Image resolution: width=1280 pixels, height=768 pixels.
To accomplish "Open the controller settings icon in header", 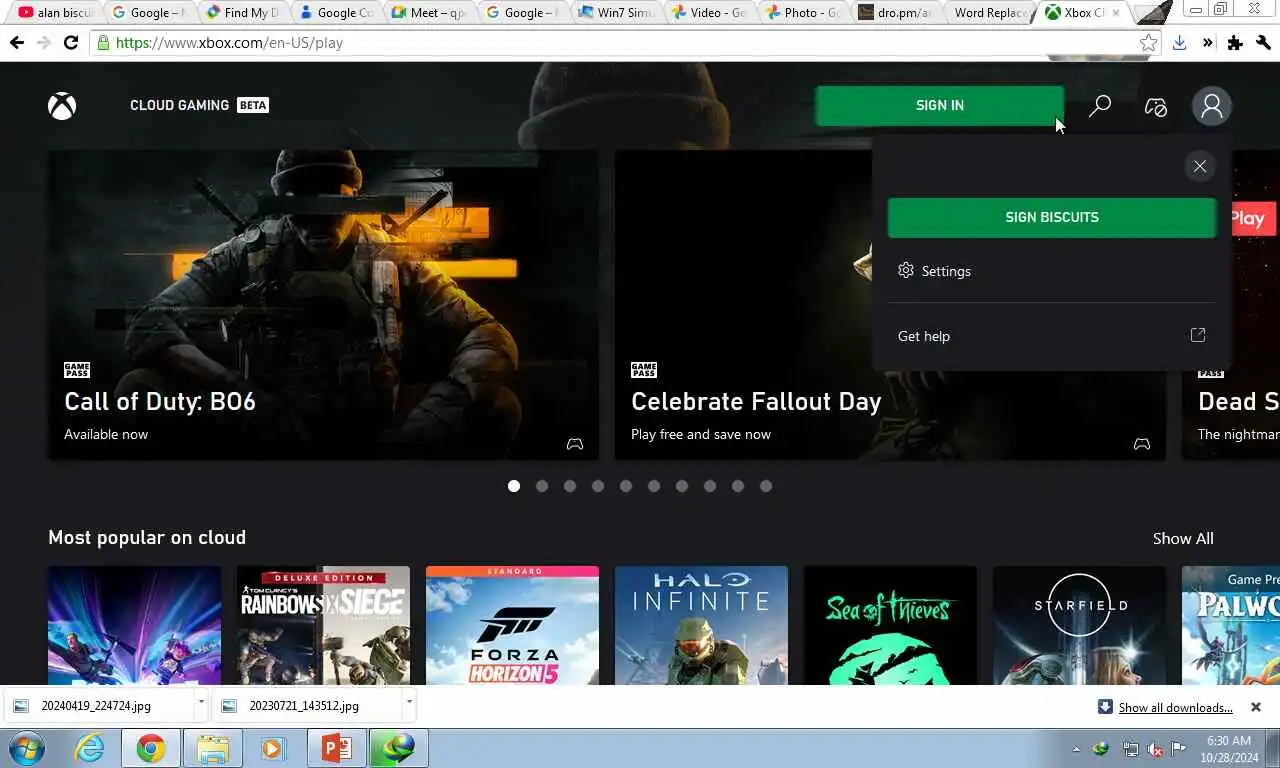I will point(1156,106).
